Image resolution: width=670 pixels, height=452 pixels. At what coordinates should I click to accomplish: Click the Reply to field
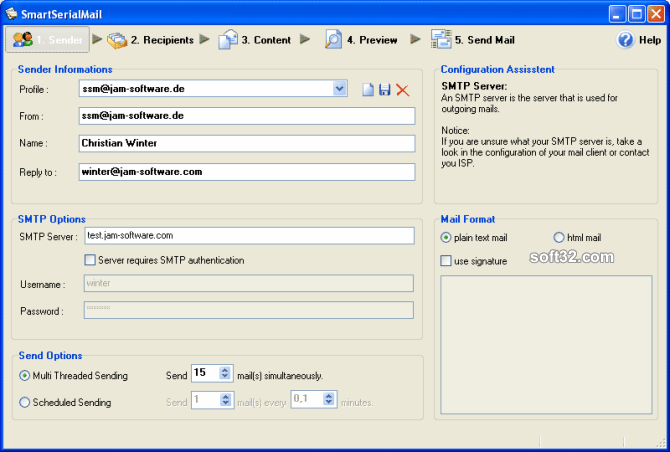click(247, 172)
